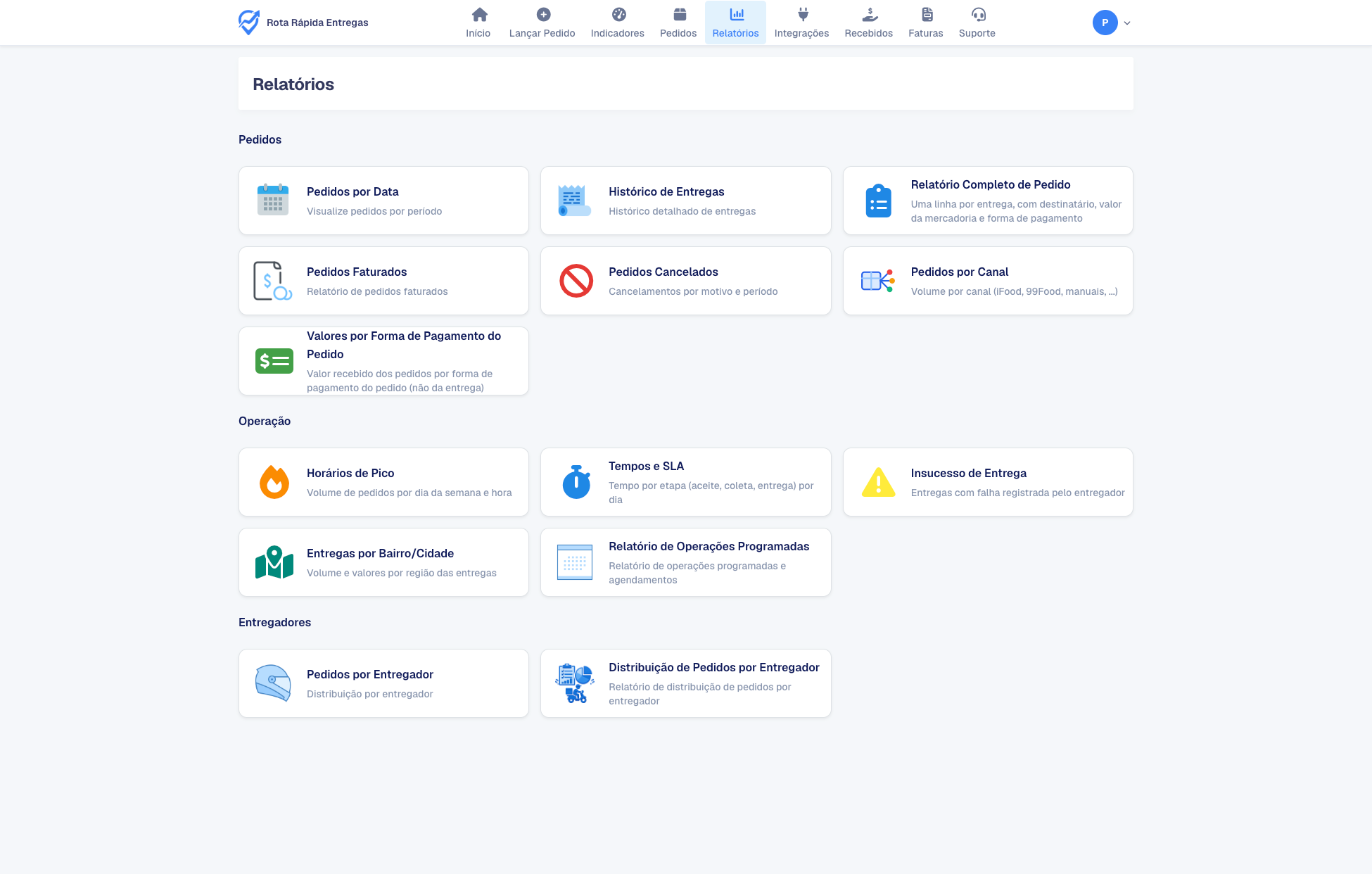Viewport: 1372px width, 874px height.
Task: Click the red prohibited icon on Pedidos Cancelados
Action: tap(576, 281)
